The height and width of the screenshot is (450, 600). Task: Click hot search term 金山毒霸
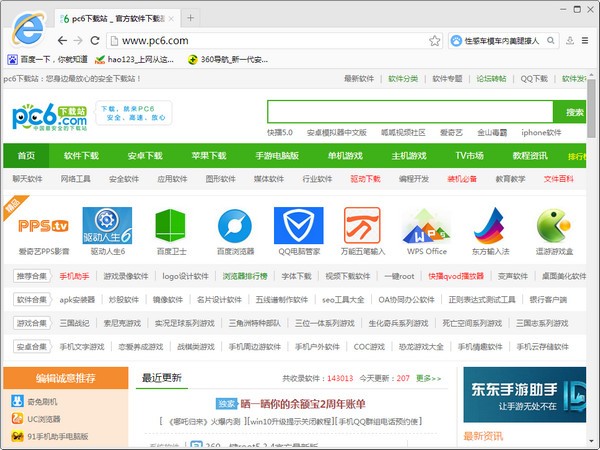(492, 132)
